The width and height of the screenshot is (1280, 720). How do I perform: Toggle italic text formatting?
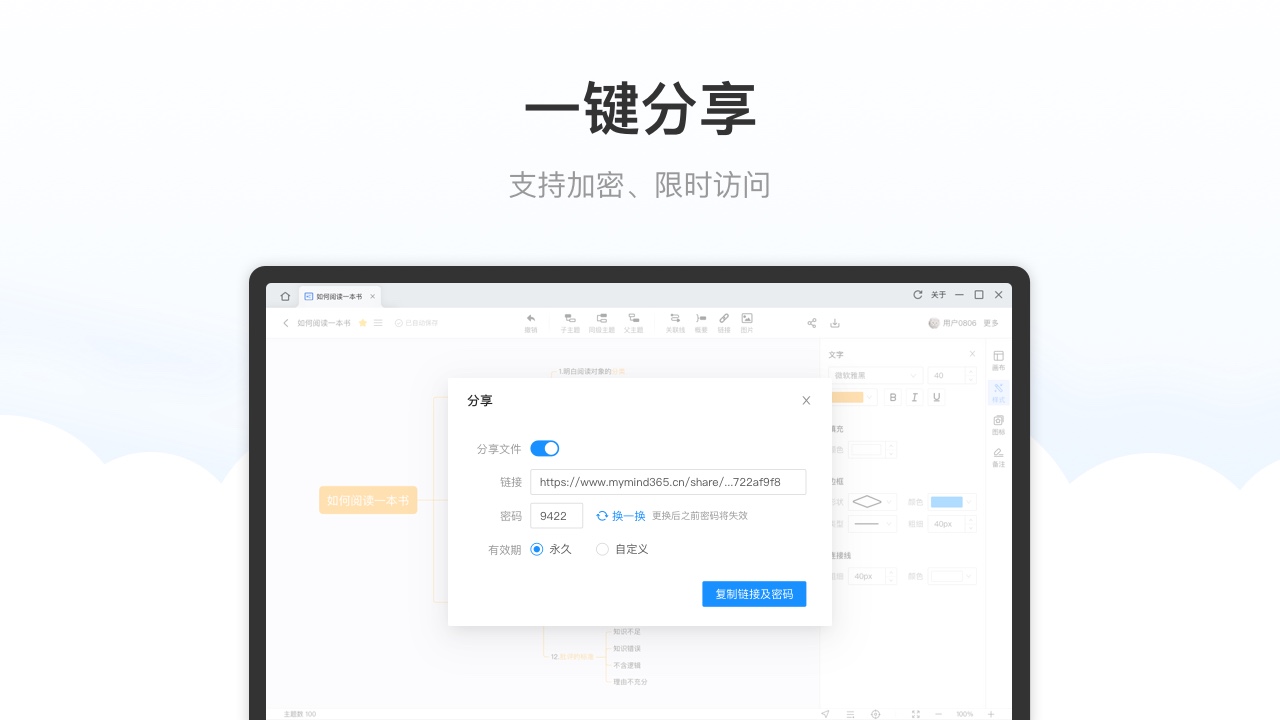(x=915, y=397)
